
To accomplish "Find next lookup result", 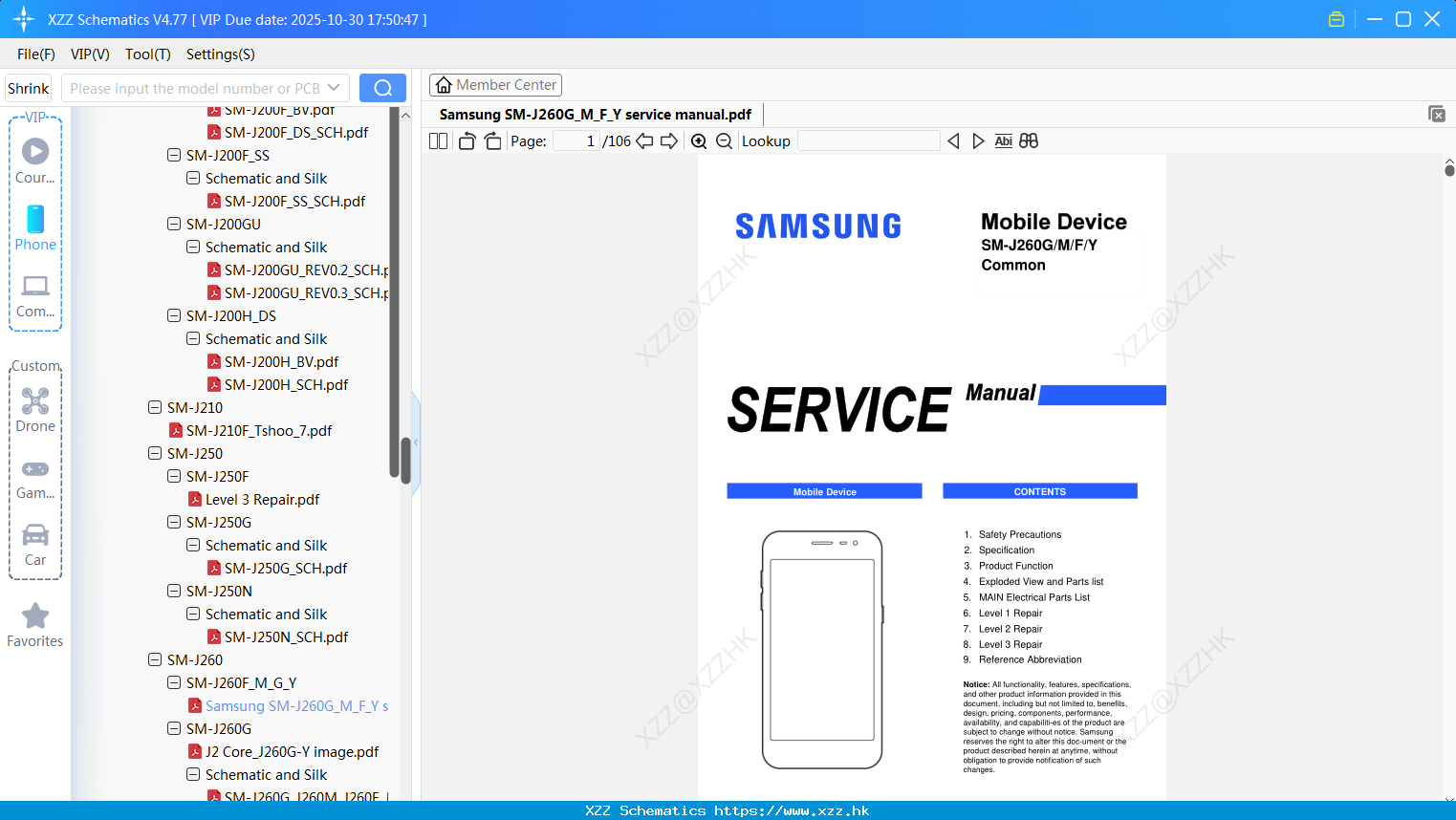I will pyautogui.click(x=978, y=141).
